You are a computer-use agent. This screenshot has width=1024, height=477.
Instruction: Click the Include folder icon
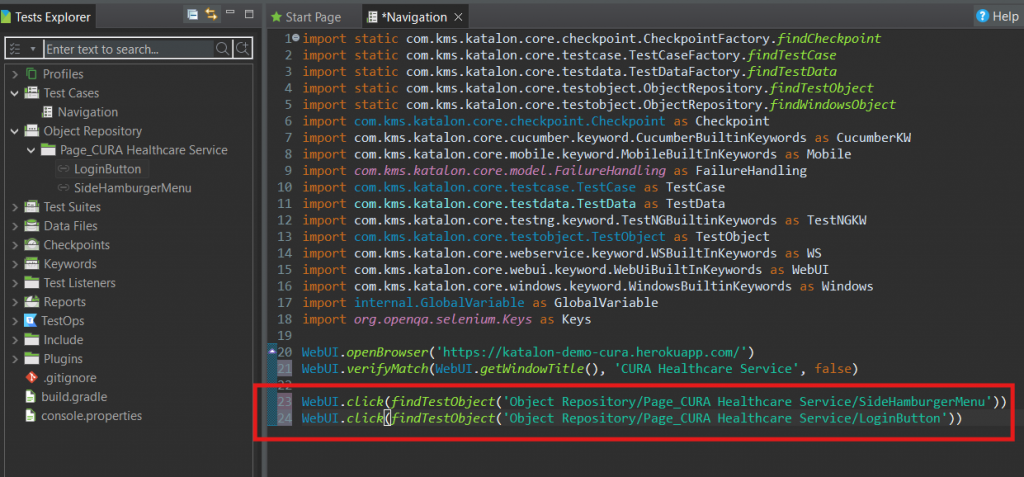[x=31, y=340]
